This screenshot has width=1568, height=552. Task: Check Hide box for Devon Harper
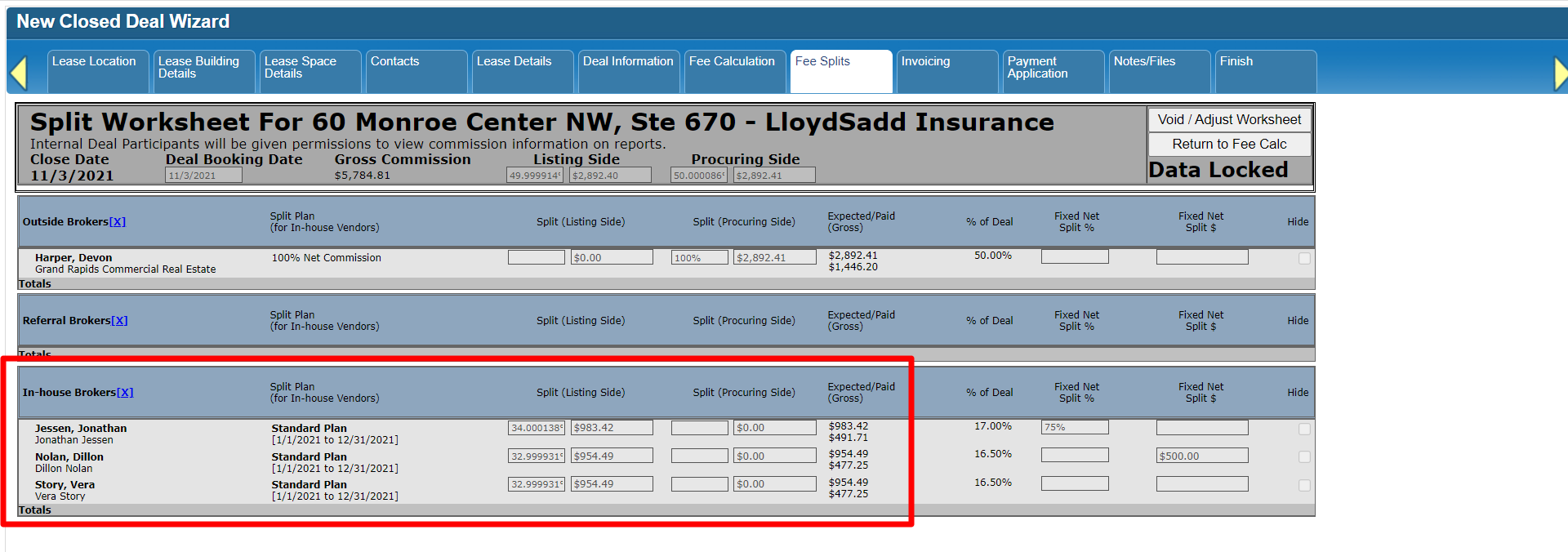(x=1304, y=259)
